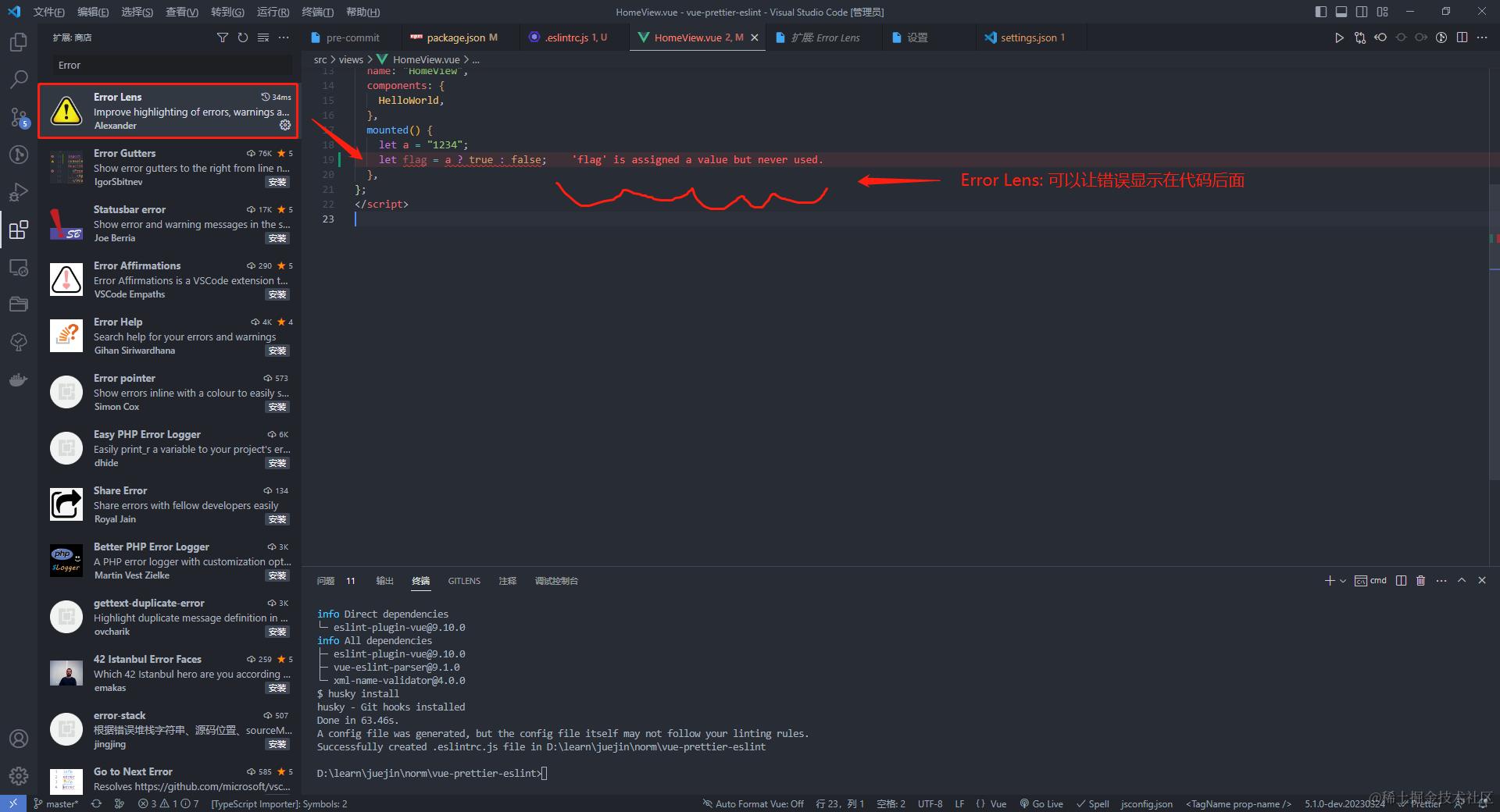The image size is (1500, 812).
Task: Close the HomeView.vue tab
Action: coord(754,37)
